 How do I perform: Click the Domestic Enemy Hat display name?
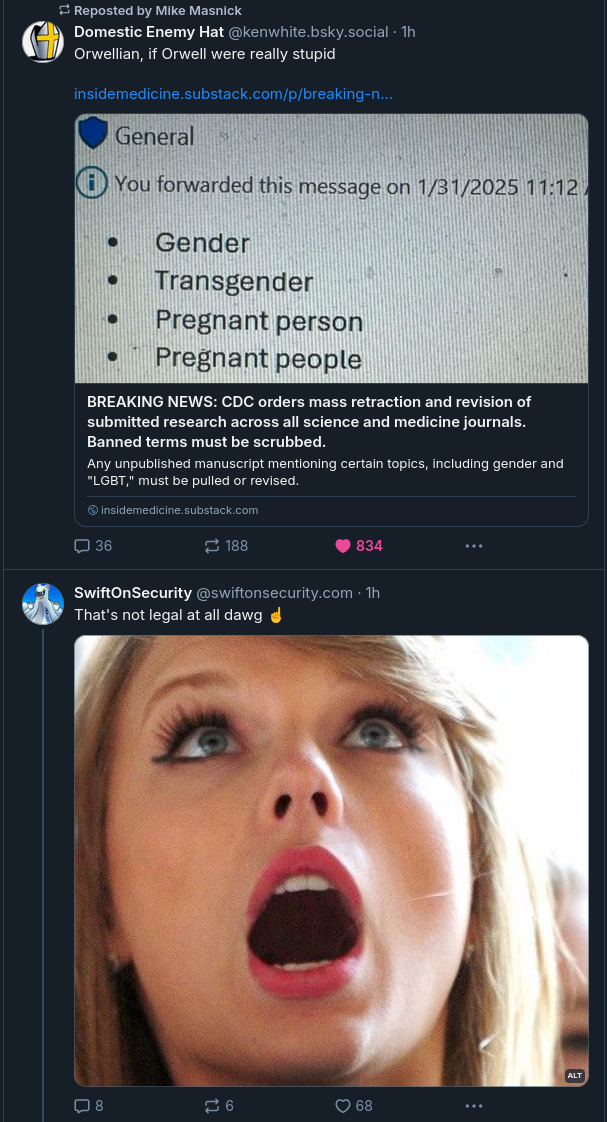[x=149, y=32]
